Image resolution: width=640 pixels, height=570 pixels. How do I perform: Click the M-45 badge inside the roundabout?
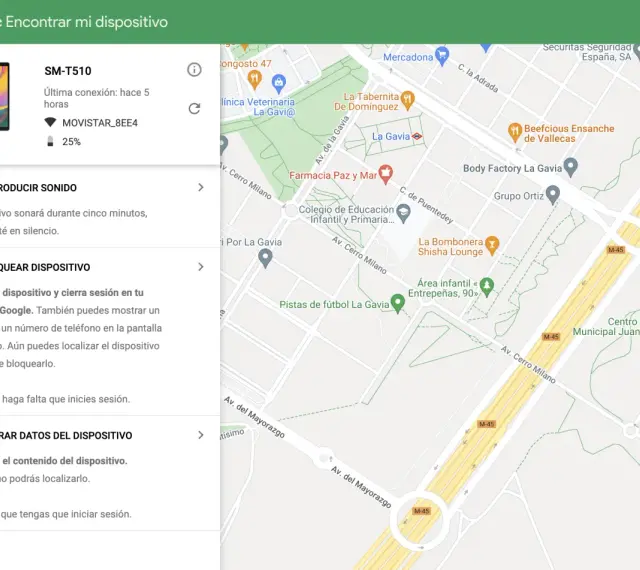[x=422, y=511]
